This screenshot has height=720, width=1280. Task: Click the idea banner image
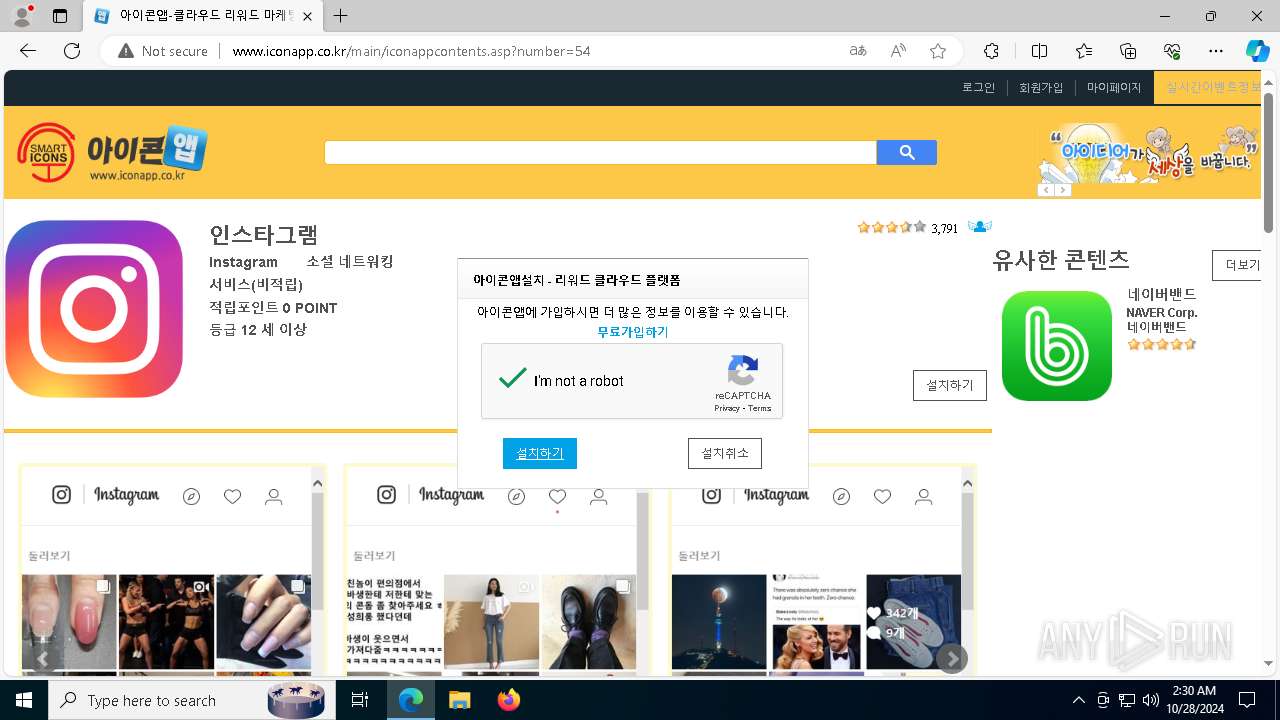1147,153
